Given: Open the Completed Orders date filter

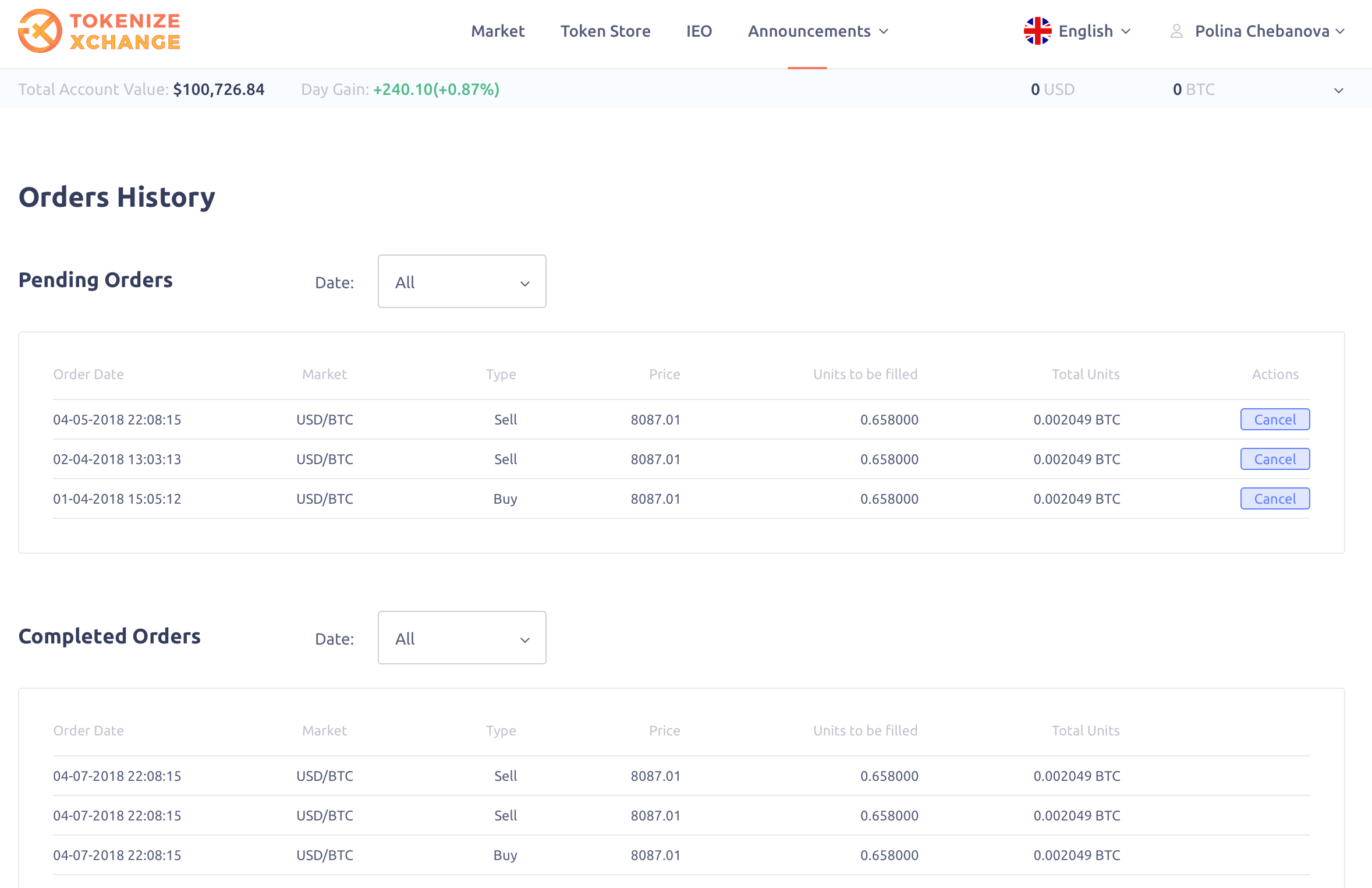Looking at the screenshot, I should pyautogui.click(x=462, y=638).
